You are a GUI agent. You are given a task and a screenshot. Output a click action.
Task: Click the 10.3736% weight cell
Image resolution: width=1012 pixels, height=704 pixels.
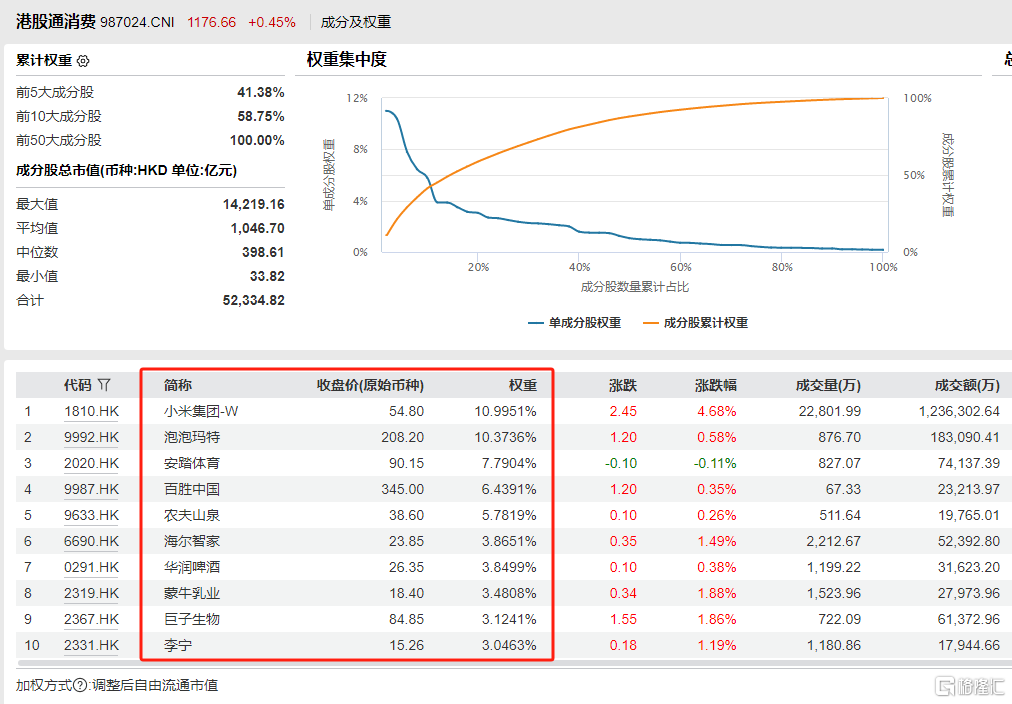(505, 437)
